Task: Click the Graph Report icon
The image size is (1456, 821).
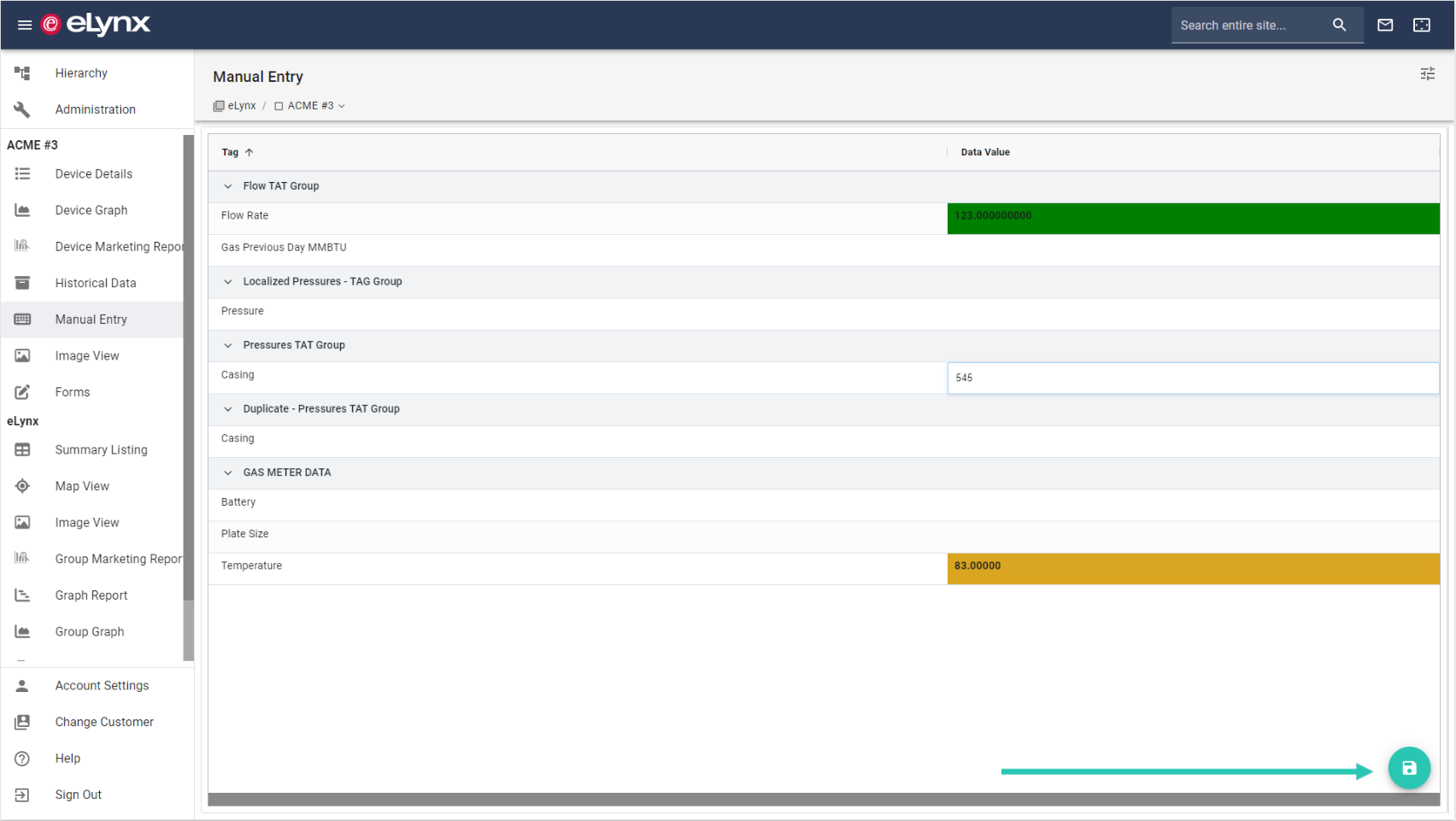Action: pos(22,595)
